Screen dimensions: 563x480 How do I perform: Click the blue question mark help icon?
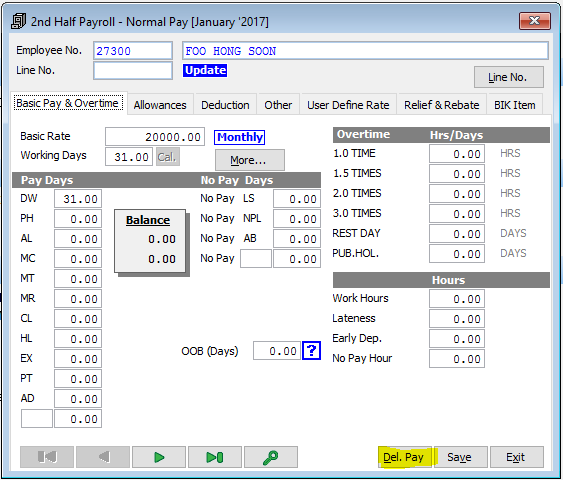point(311,350)
